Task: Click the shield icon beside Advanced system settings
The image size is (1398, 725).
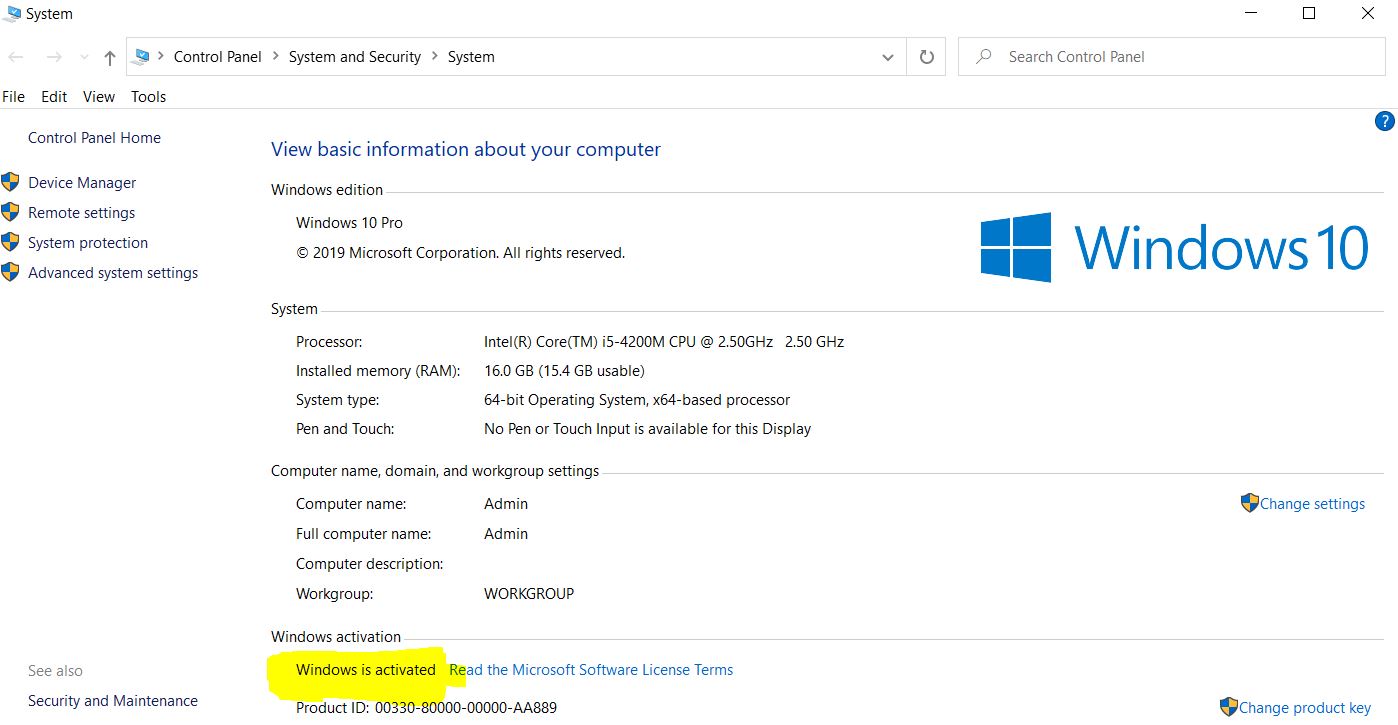Action: point(10,272)
